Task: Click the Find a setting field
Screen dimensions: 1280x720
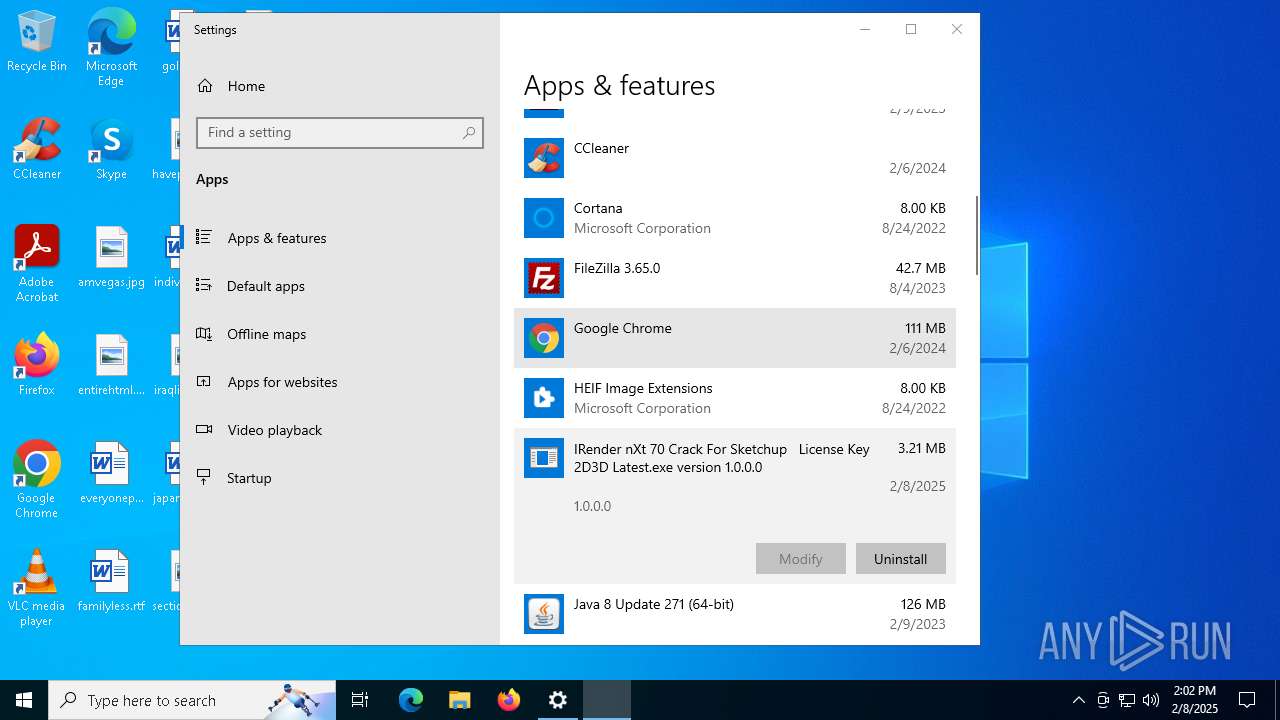Action: [340, 133]
